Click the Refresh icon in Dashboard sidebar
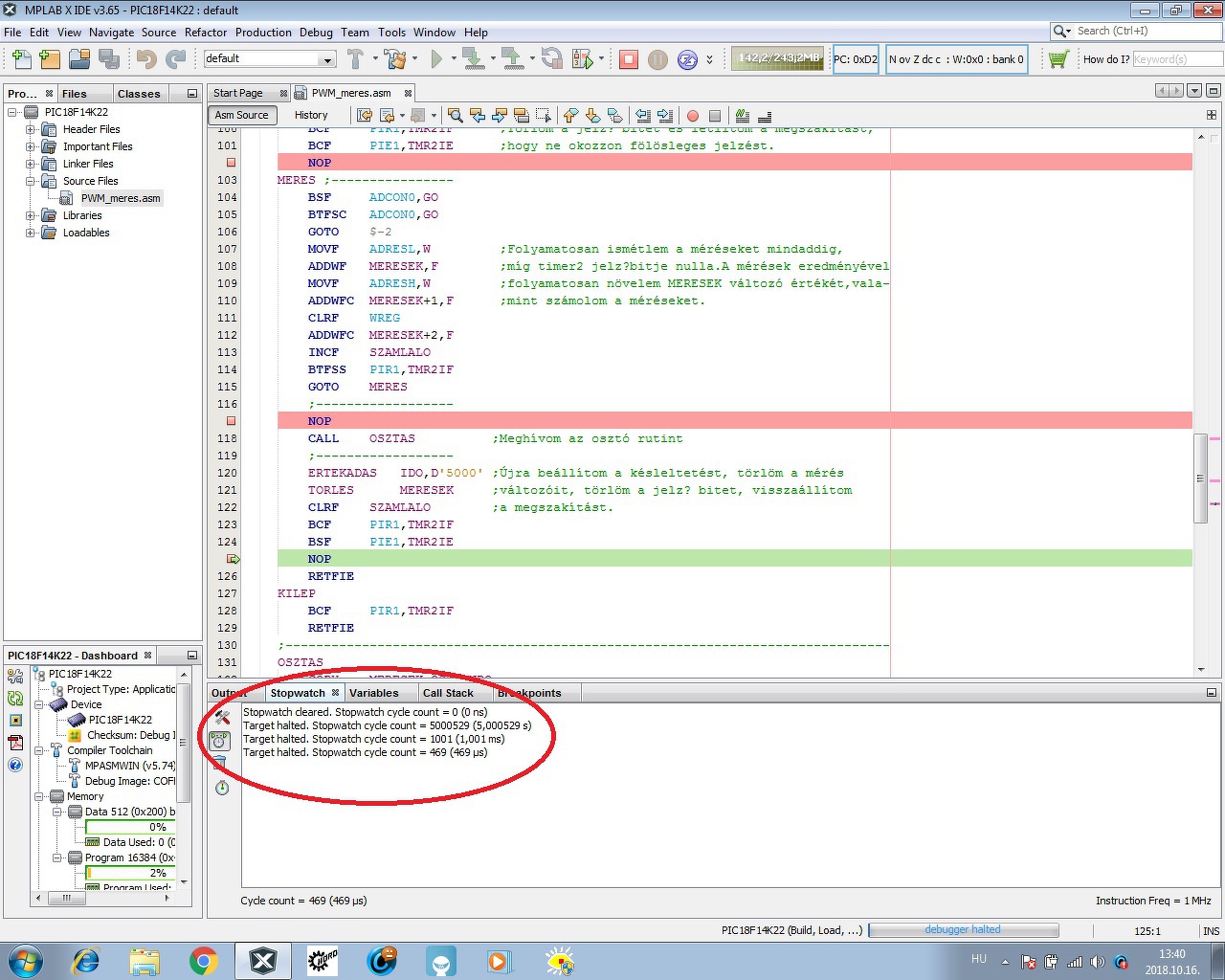This screenshot has width=1225, height=980. [15, 699]
